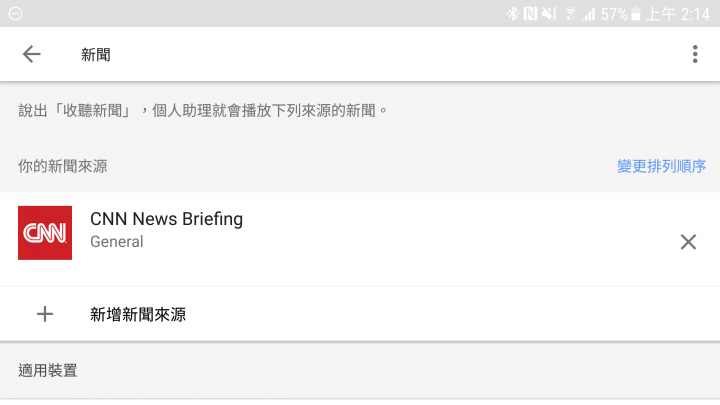The image size is (720, 405).
Task: Tap the clock showing 上午 2:14
Action: (x=678, y=14)
